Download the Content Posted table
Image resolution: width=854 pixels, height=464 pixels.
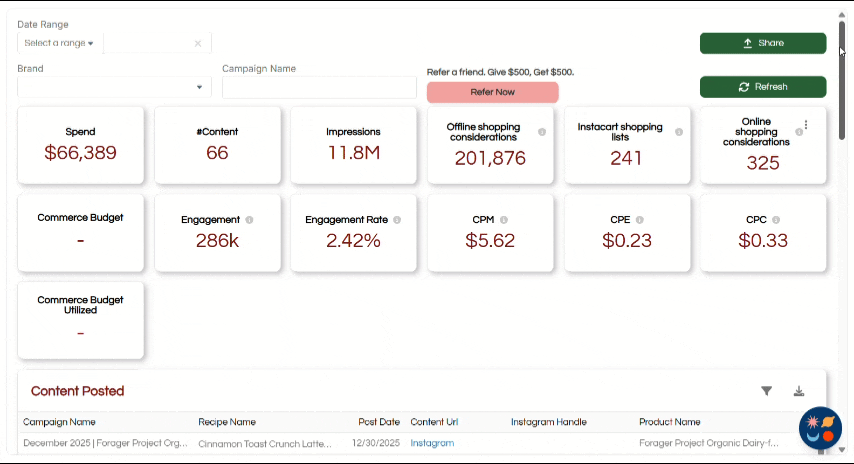point(799,392)
